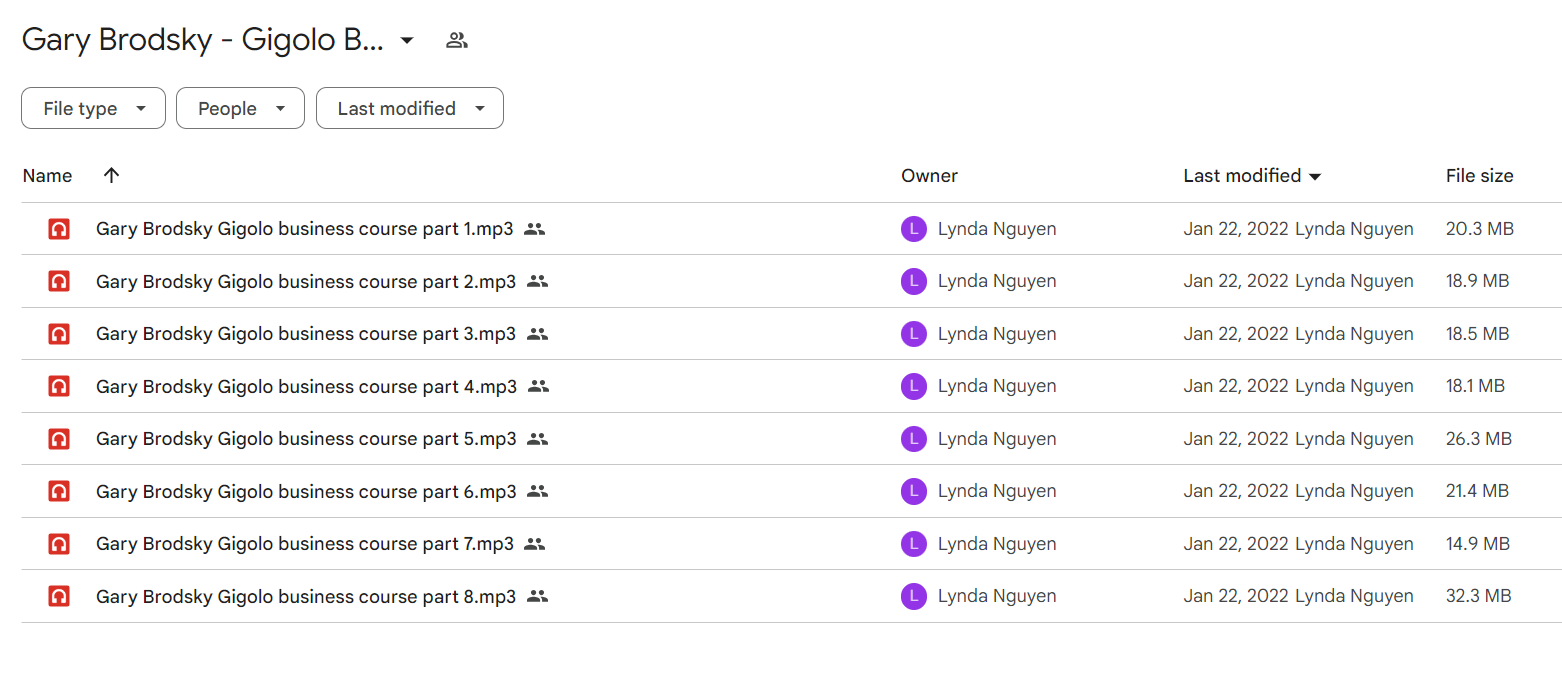Screen dimensions: 1562x699
Task: Reverse sort direction with the Name arrow
Action: tap(111, 175)
